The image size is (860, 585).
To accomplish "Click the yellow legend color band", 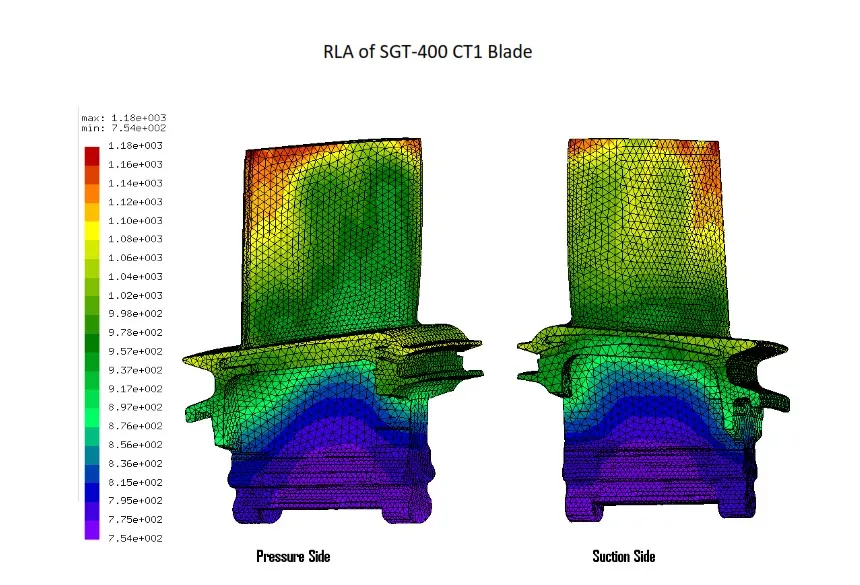I will [92, 231].
